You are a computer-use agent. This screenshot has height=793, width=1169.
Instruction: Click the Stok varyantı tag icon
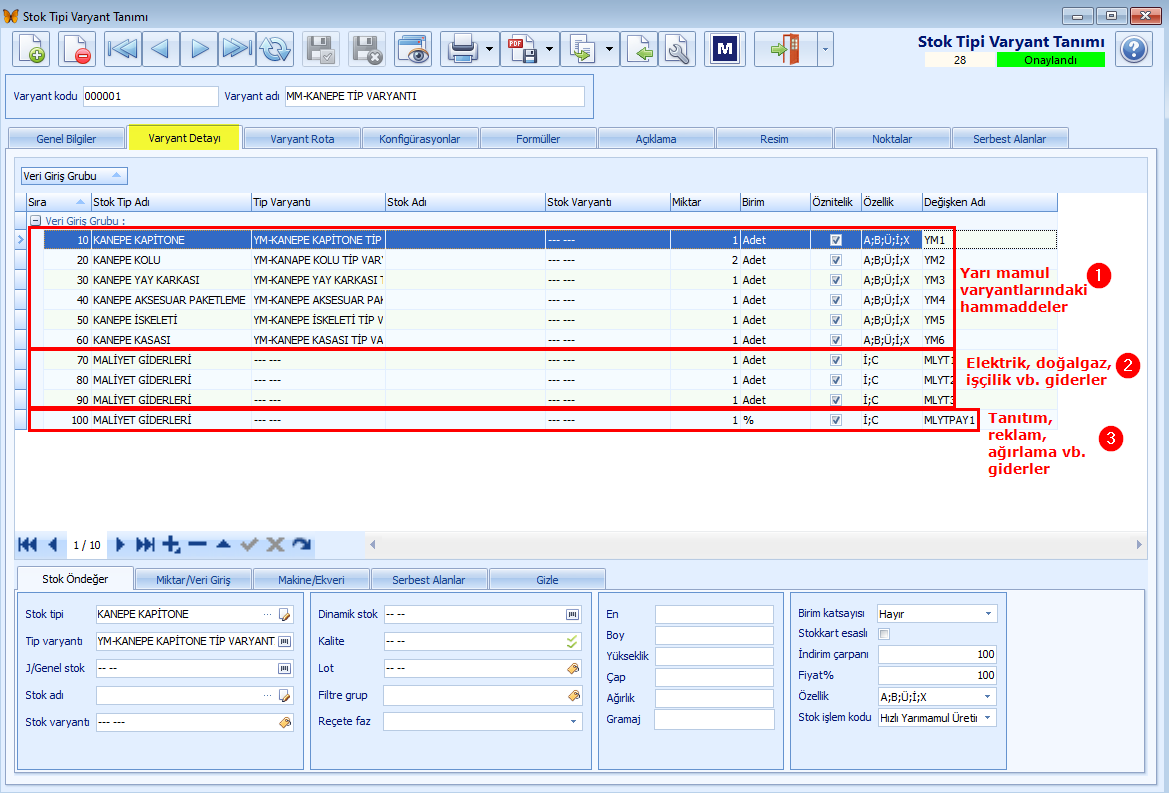[x=285, y=722]
